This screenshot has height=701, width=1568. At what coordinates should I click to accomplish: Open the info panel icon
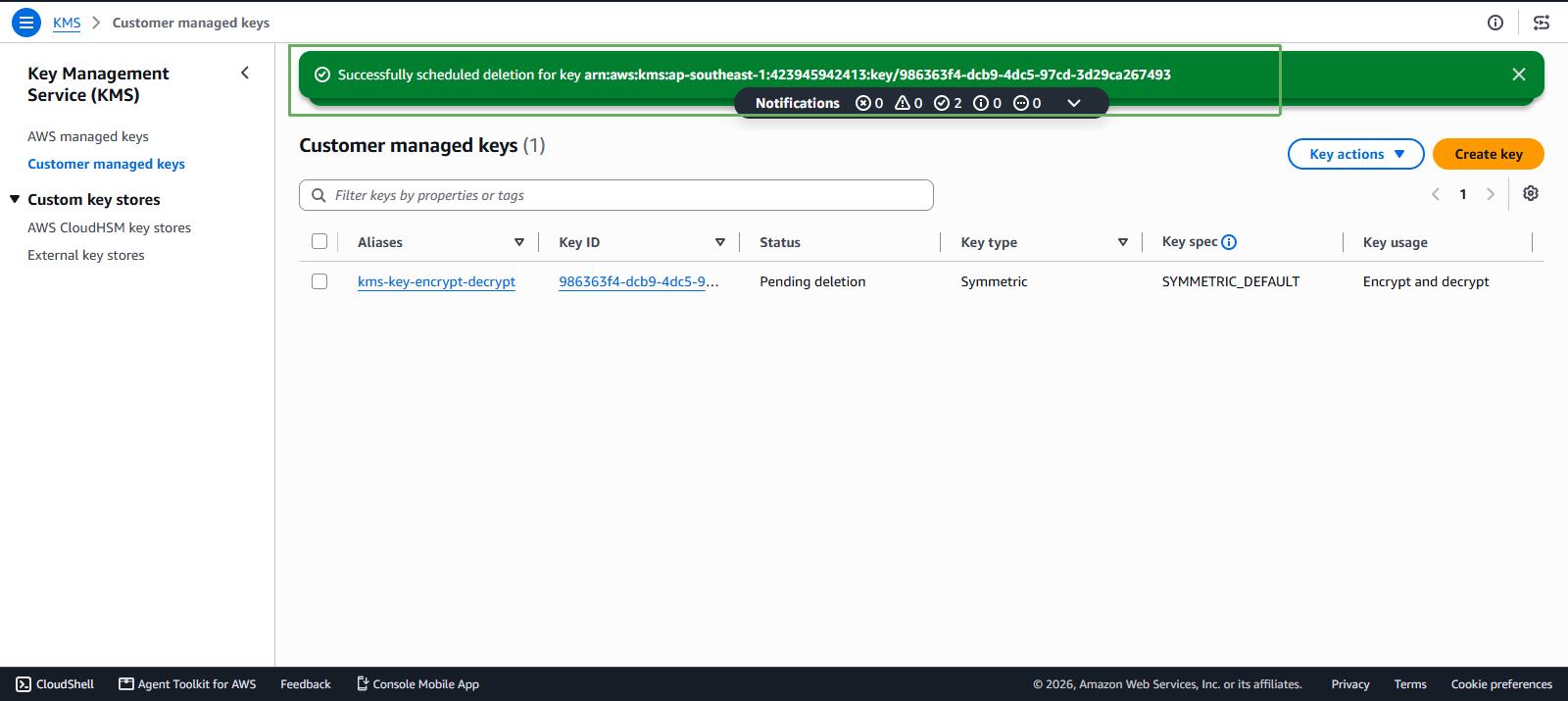[1495, 23]
